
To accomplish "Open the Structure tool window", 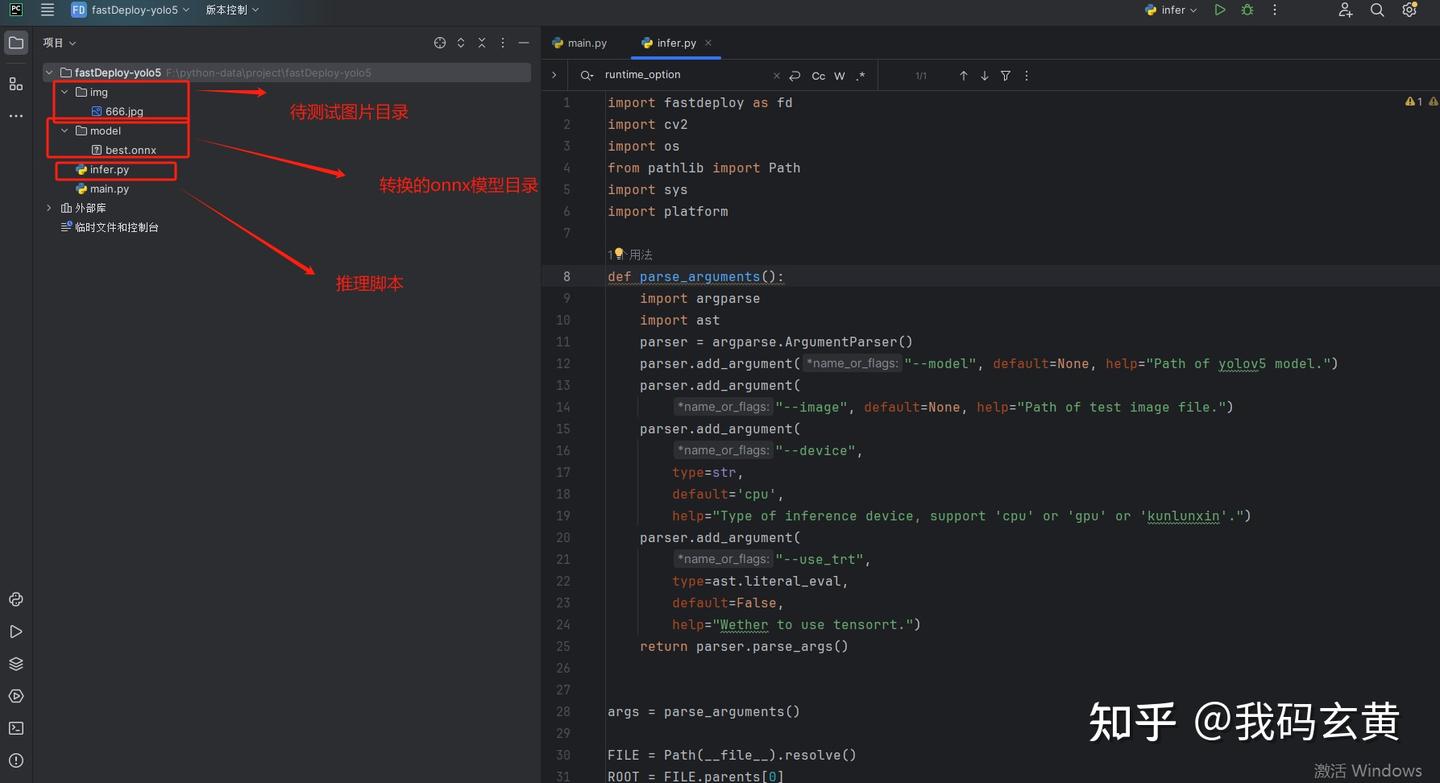I will 16,84.
